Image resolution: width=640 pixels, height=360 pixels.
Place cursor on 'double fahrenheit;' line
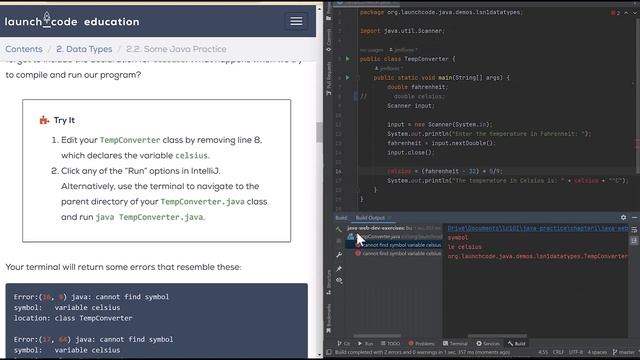[417, 87]
